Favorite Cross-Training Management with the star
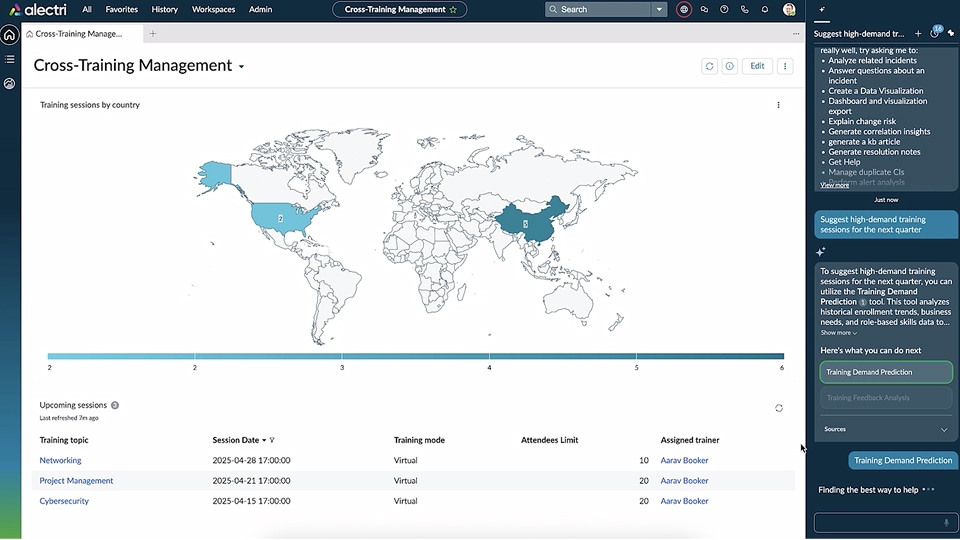This screenshot has width=960, height=540. 453,9
